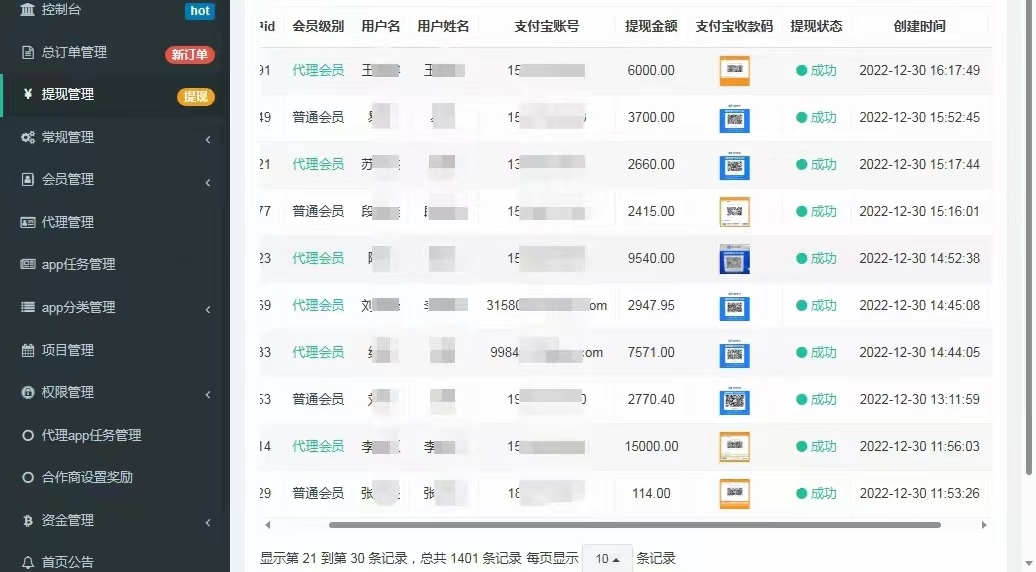Click the calendar icon beside 项目管理
This screenshot has width=1036, height=572.
[27, 350]
